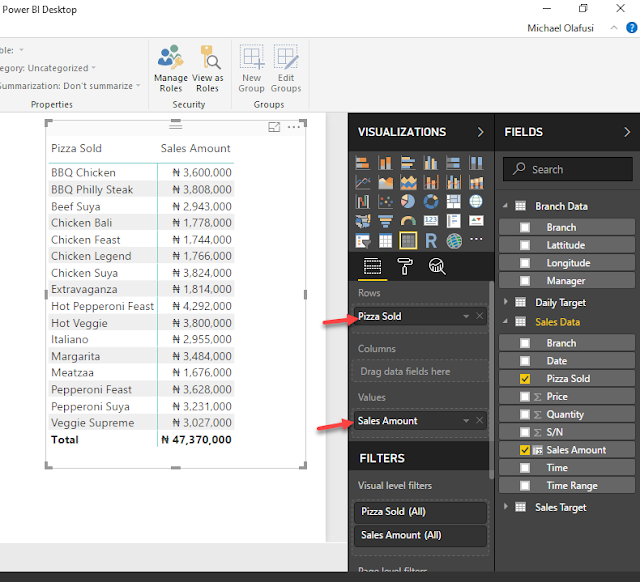Click New Group in the ribbon
This screenshot has width=640, height=582.
click(x=251, y=69)
